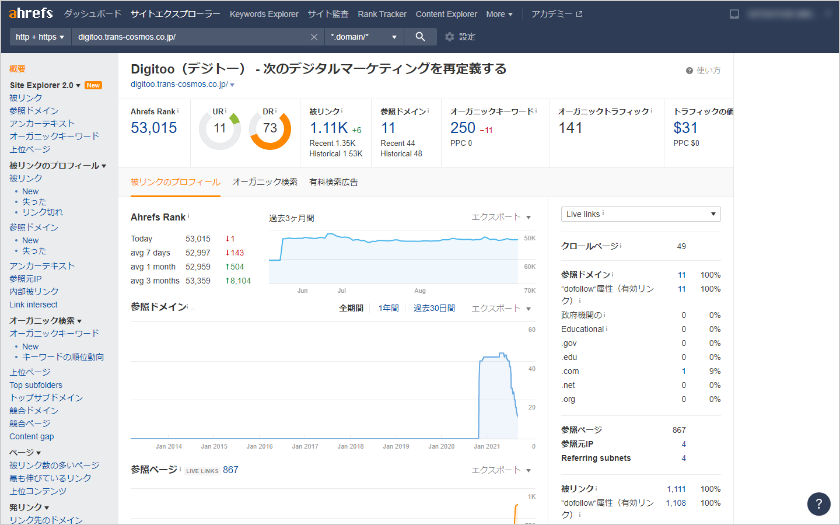Click the 使い方 help icon link
Image resolution: width=840 pixels, height=525 pixels.
(703, 70)
